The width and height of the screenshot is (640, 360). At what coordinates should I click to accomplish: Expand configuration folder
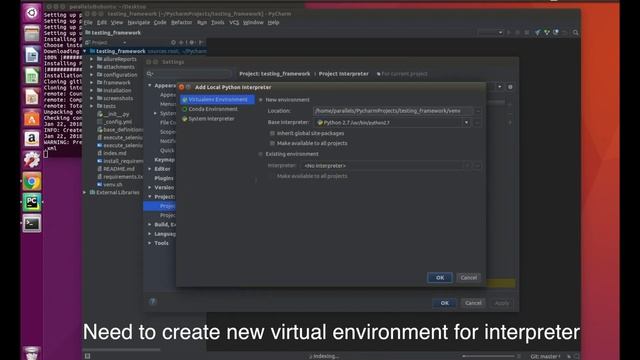click(91, 75)
